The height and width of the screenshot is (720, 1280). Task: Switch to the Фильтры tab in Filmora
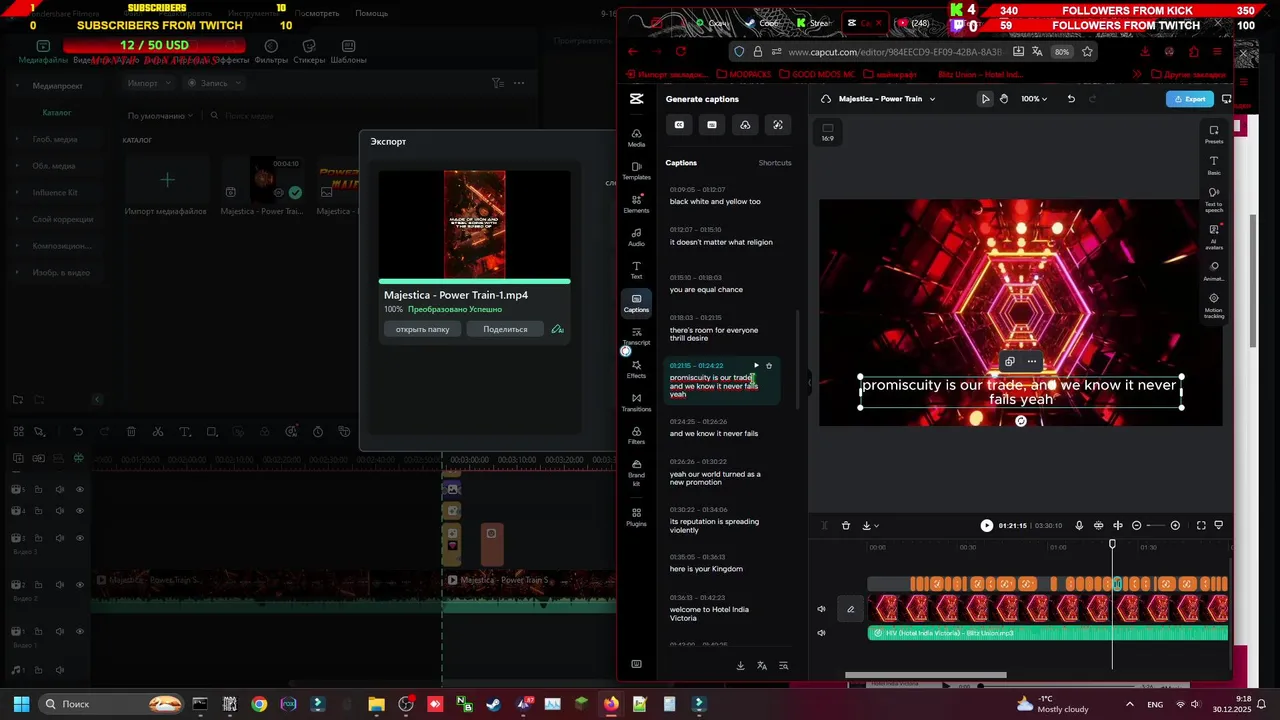pos(271,52)
